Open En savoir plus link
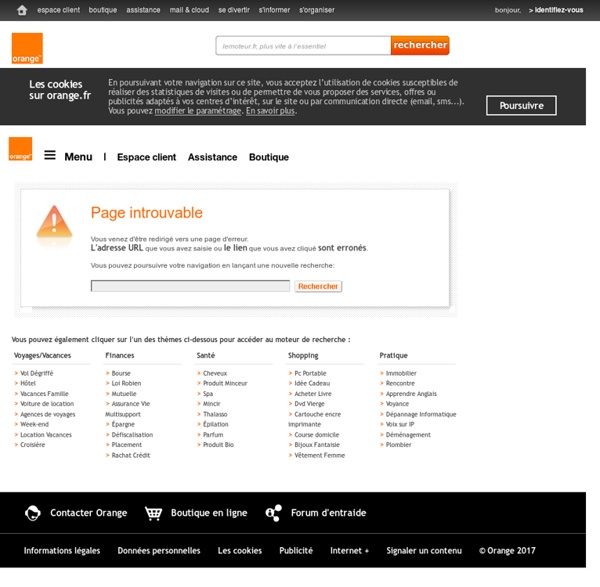 271,111
